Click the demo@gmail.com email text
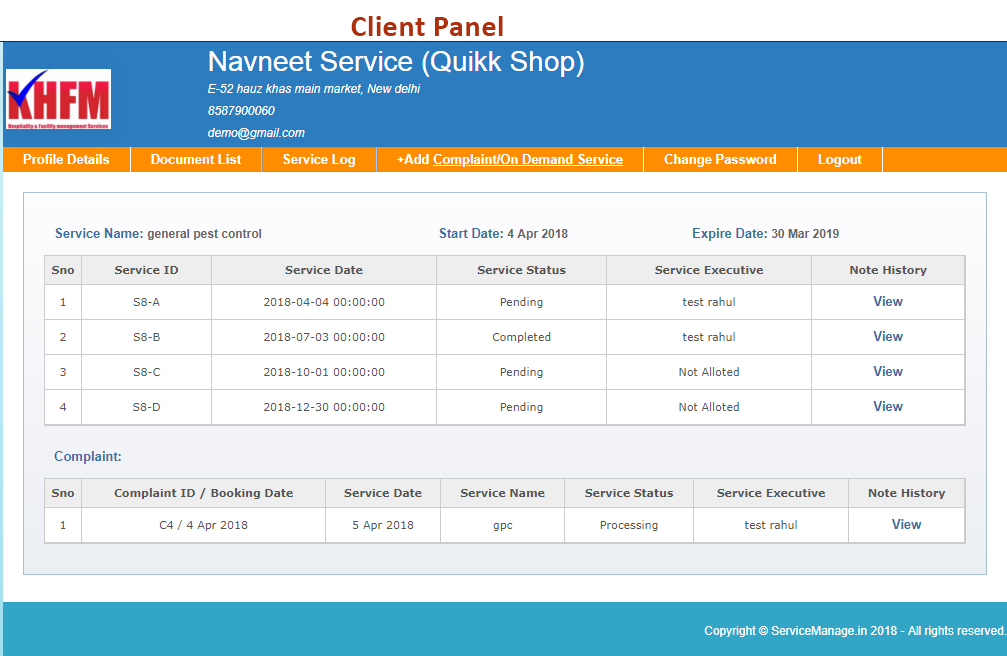Viewport: 1007px width, 656px height. click(256, 132)
